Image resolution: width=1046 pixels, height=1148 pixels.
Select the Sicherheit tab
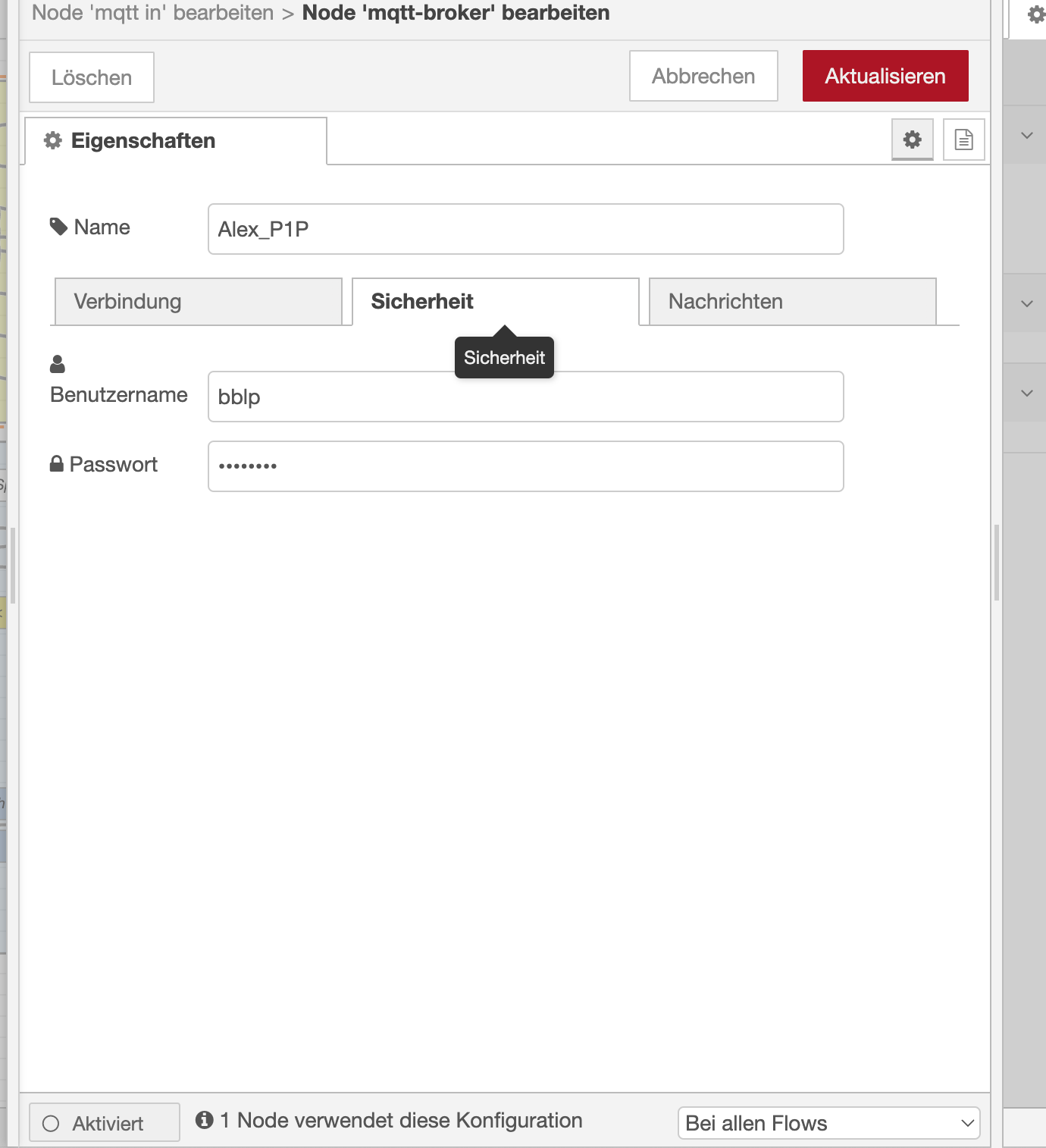coord(496,302)
